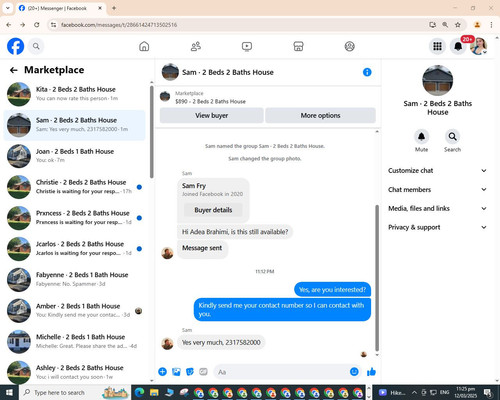Show hidden system tray icons

click(x=414, y=392)
